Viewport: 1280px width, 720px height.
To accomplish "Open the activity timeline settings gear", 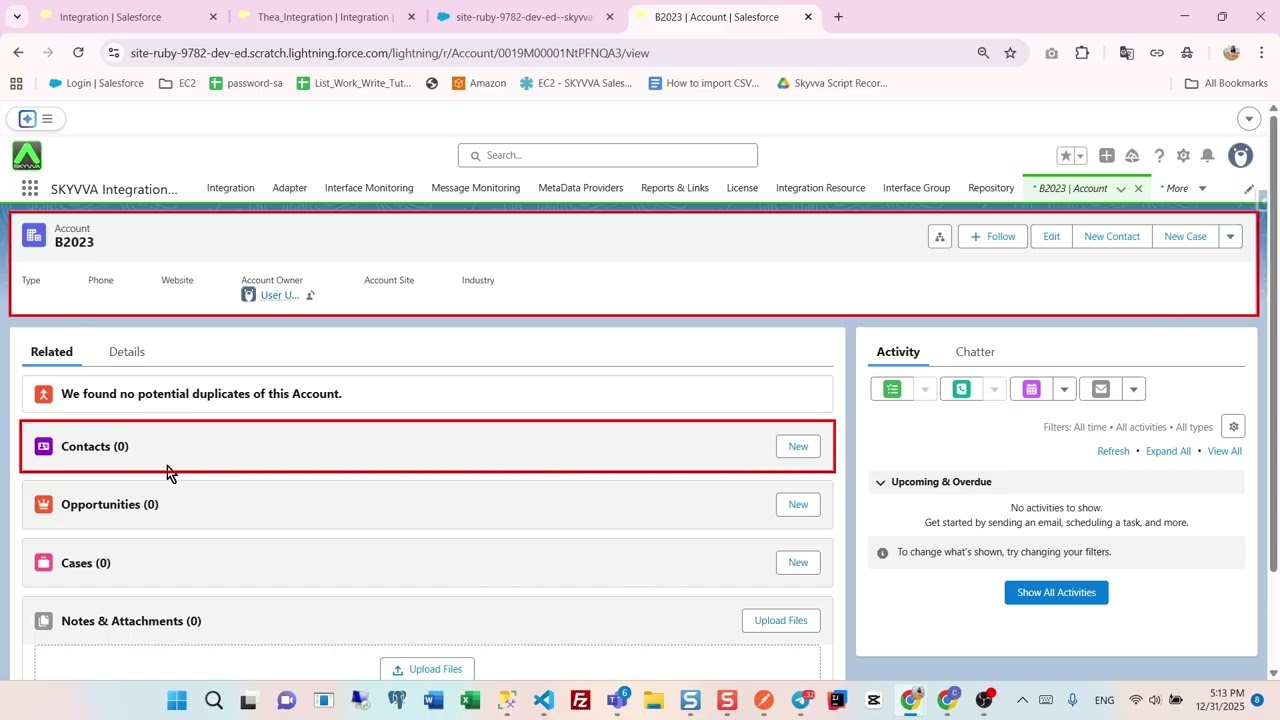I will click(x=1233, y=427).
